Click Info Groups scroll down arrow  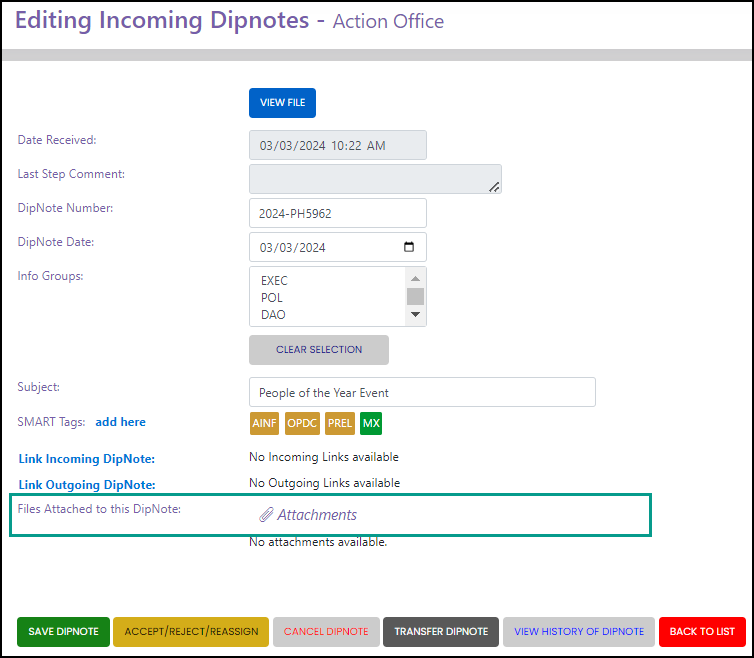pos(415,314)
